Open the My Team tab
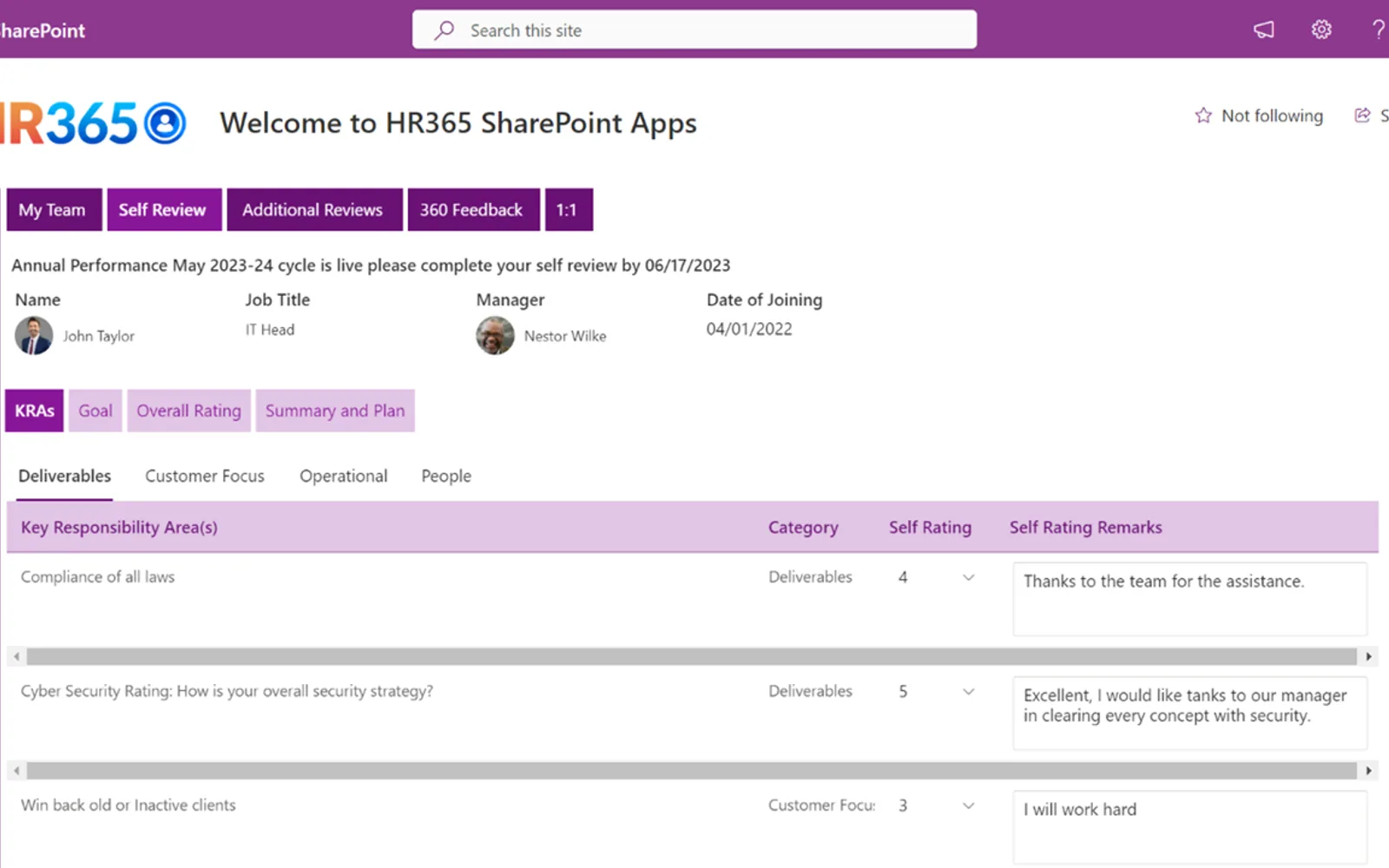This screenshot has width=1389, height=868. click(54, 210)
